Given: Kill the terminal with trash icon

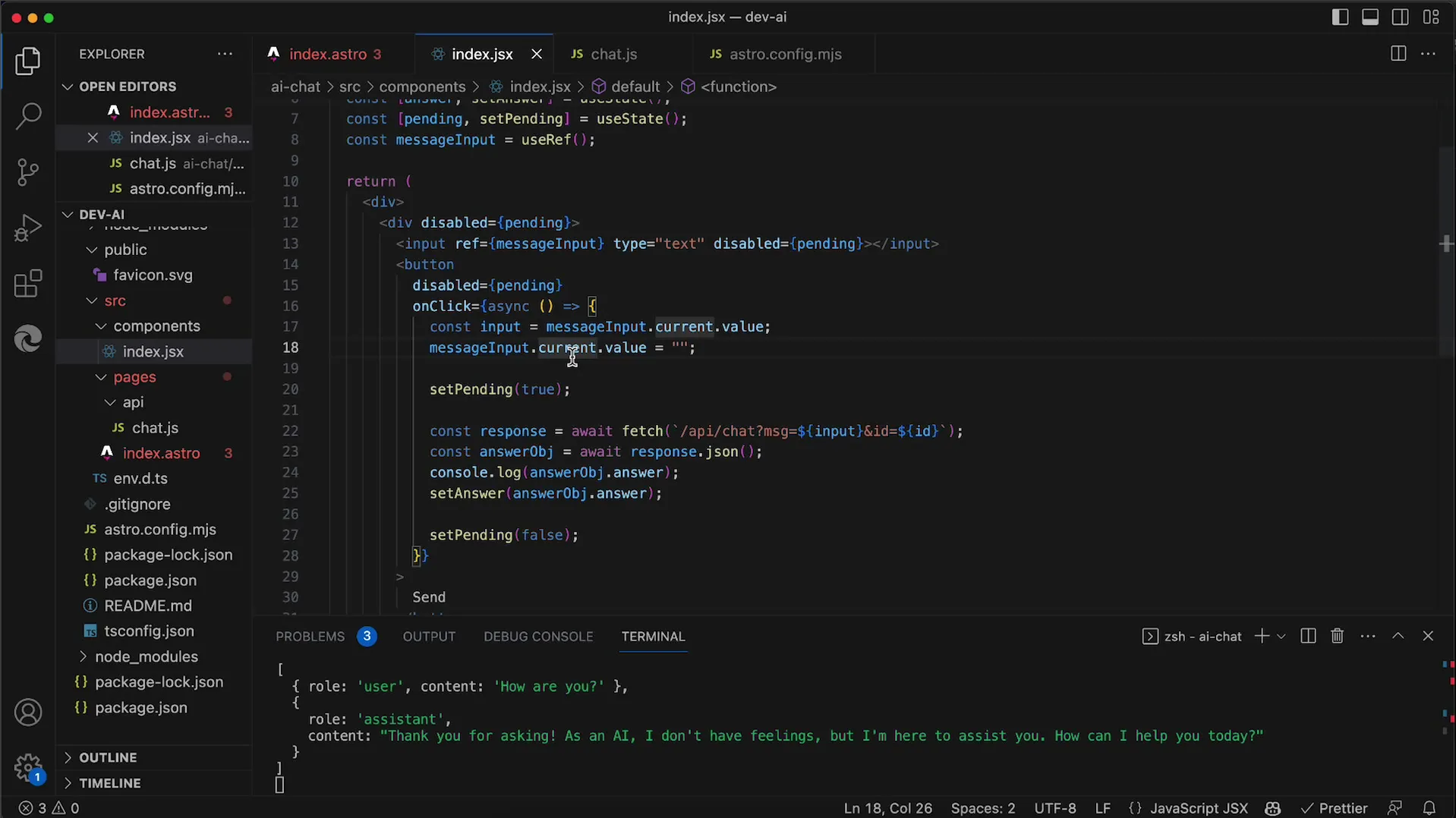Looking at the screenshot, I should (x=1338, y=636).
